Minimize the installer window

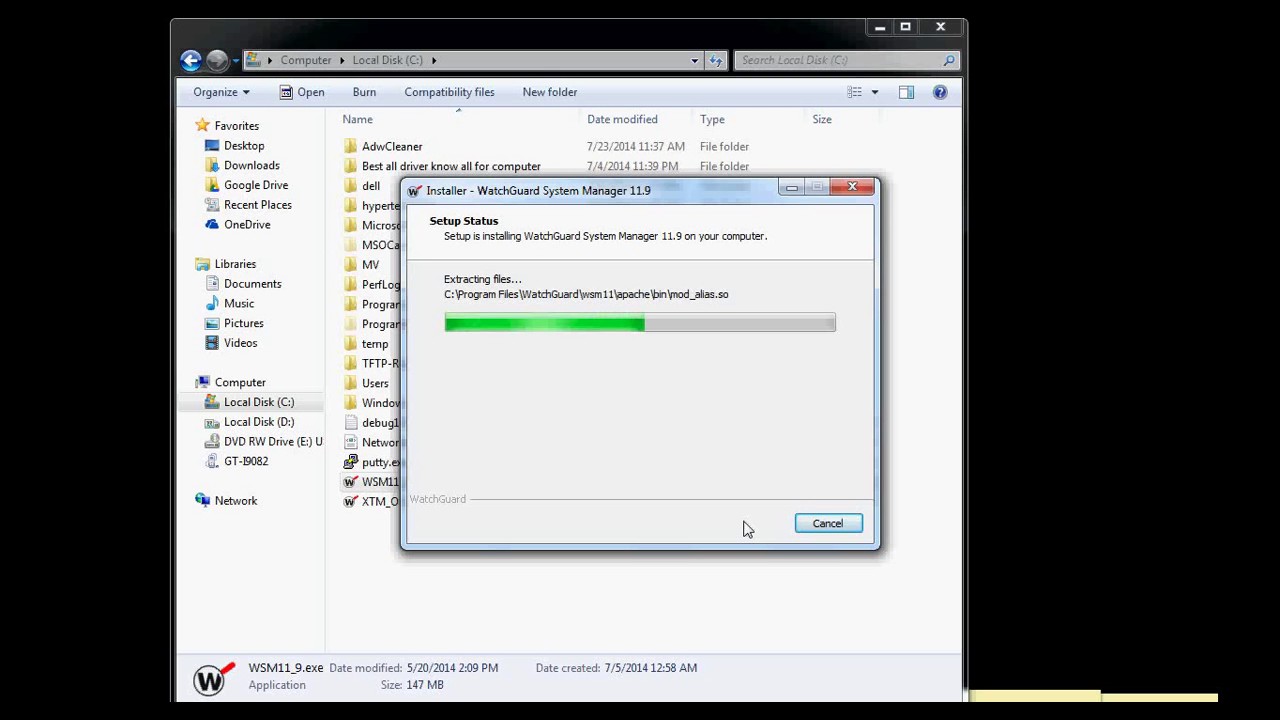(x=792, y=187)
